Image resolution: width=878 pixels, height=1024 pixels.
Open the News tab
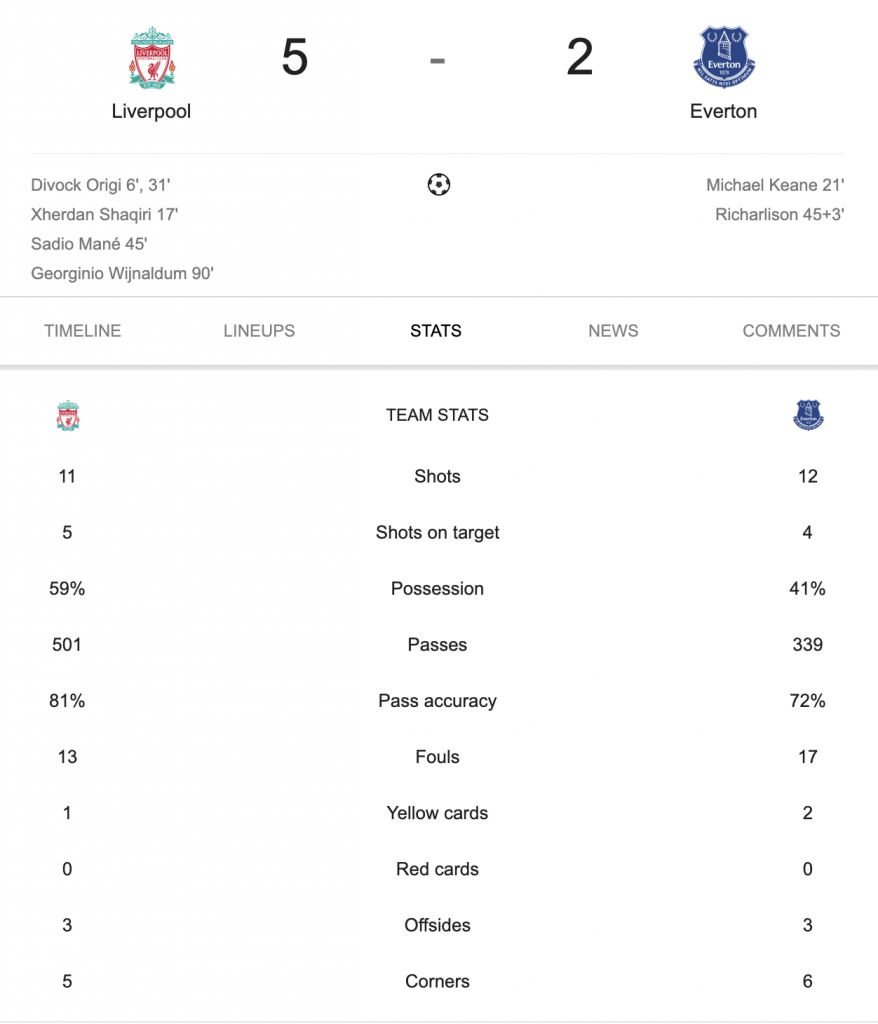click(x=613, y=331)
